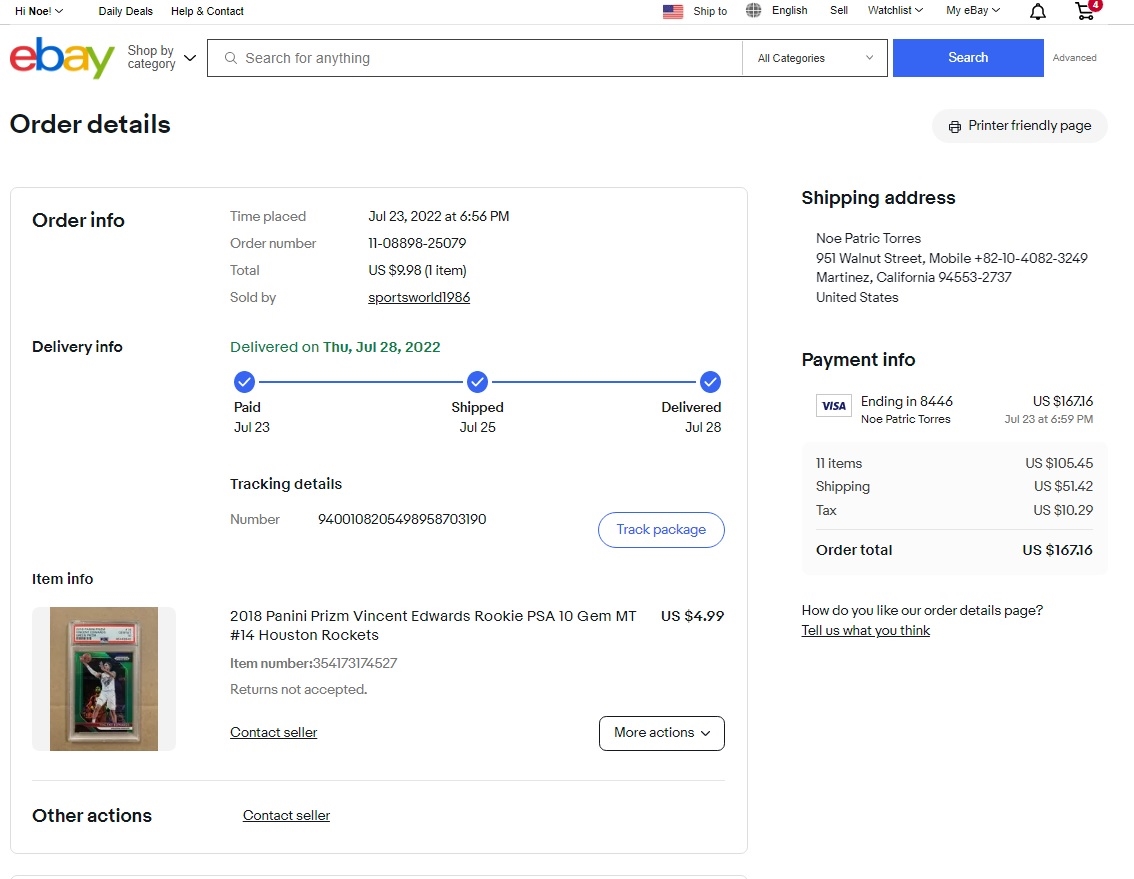Open All Categories dropdown
This screenshot has height=879, width=1134.
[815, 58]
